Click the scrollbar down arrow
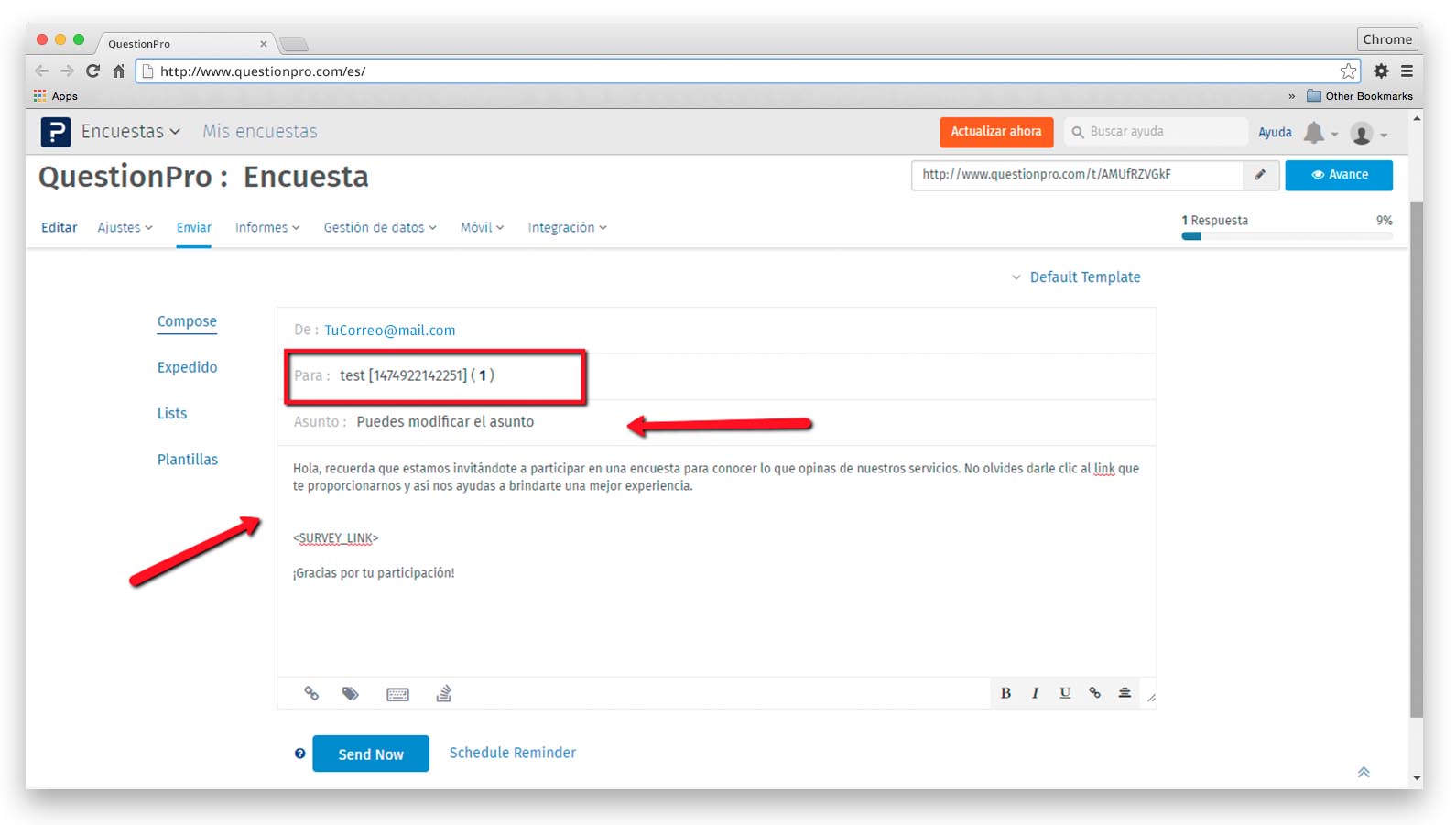 click(1418, 779)
